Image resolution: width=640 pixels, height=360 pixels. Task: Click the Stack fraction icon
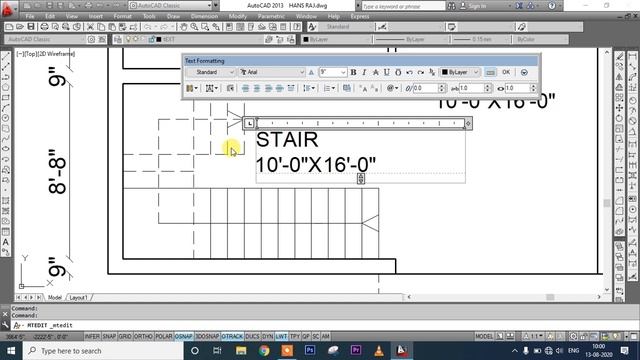point(432,72)
